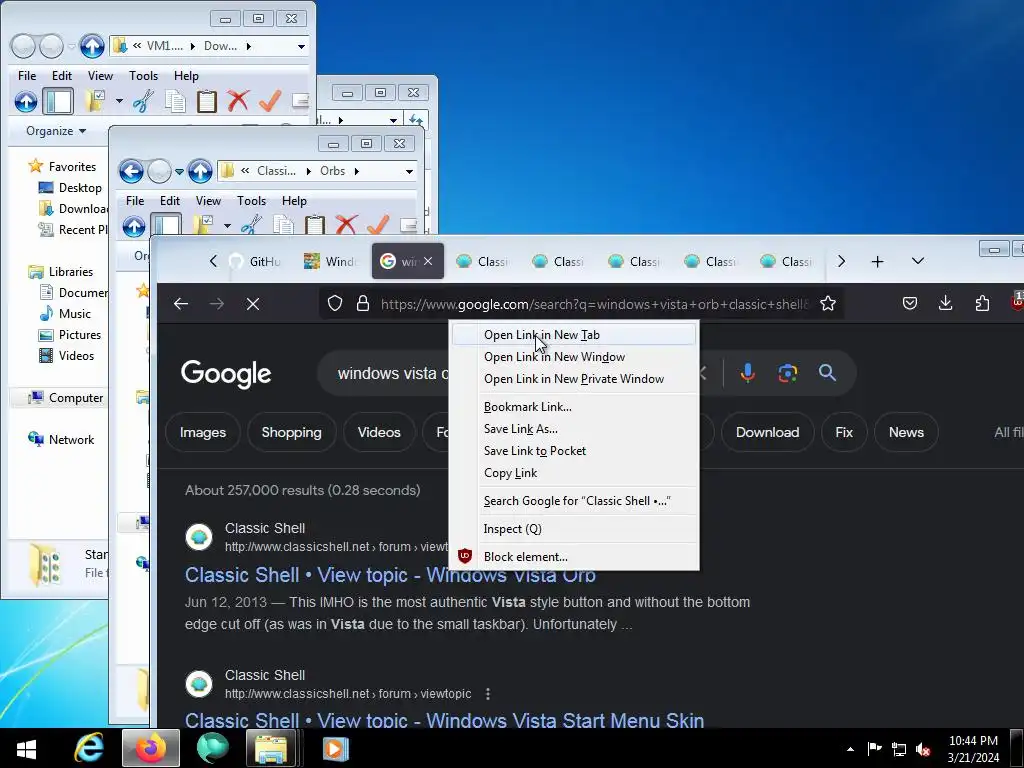The width and height of the screenshot is (1024, 768).
Task: Click Paste clipboard icon in Downloads window
Action: (x=206, y=101)
